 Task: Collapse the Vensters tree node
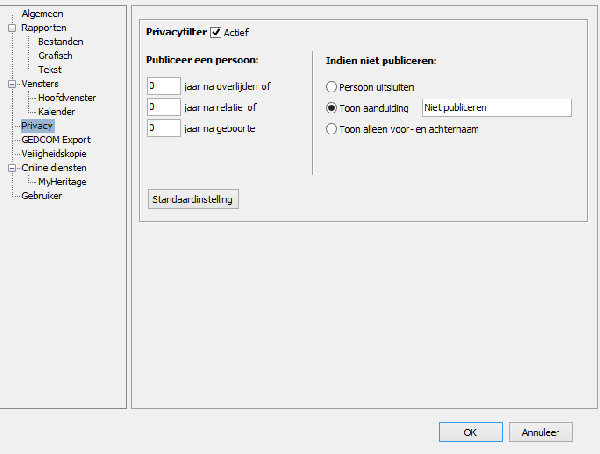(x=11, y=84)
